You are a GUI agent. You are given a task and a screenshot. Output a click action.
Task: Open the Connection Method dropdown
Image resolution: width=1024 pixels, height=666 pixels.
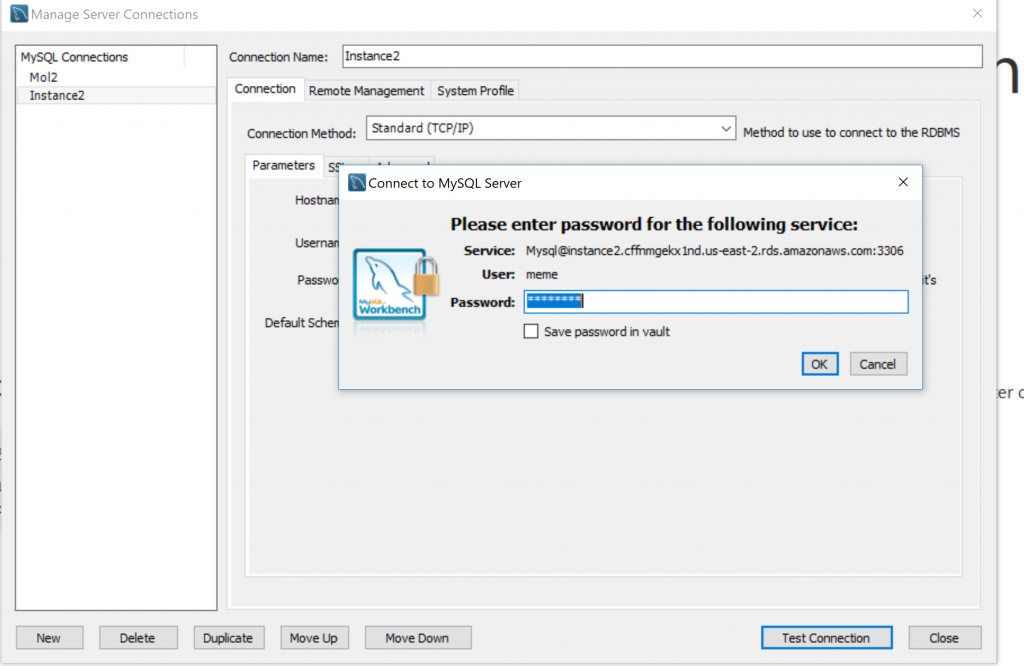[x=551, y=128]
